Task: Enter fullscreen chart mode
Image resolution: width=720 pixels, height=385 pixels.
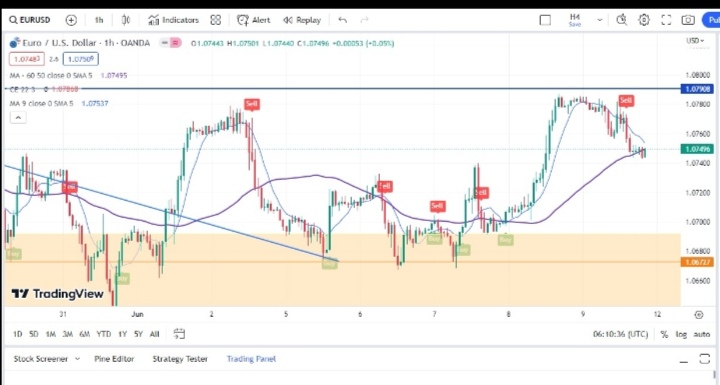Action: point(666,20)
